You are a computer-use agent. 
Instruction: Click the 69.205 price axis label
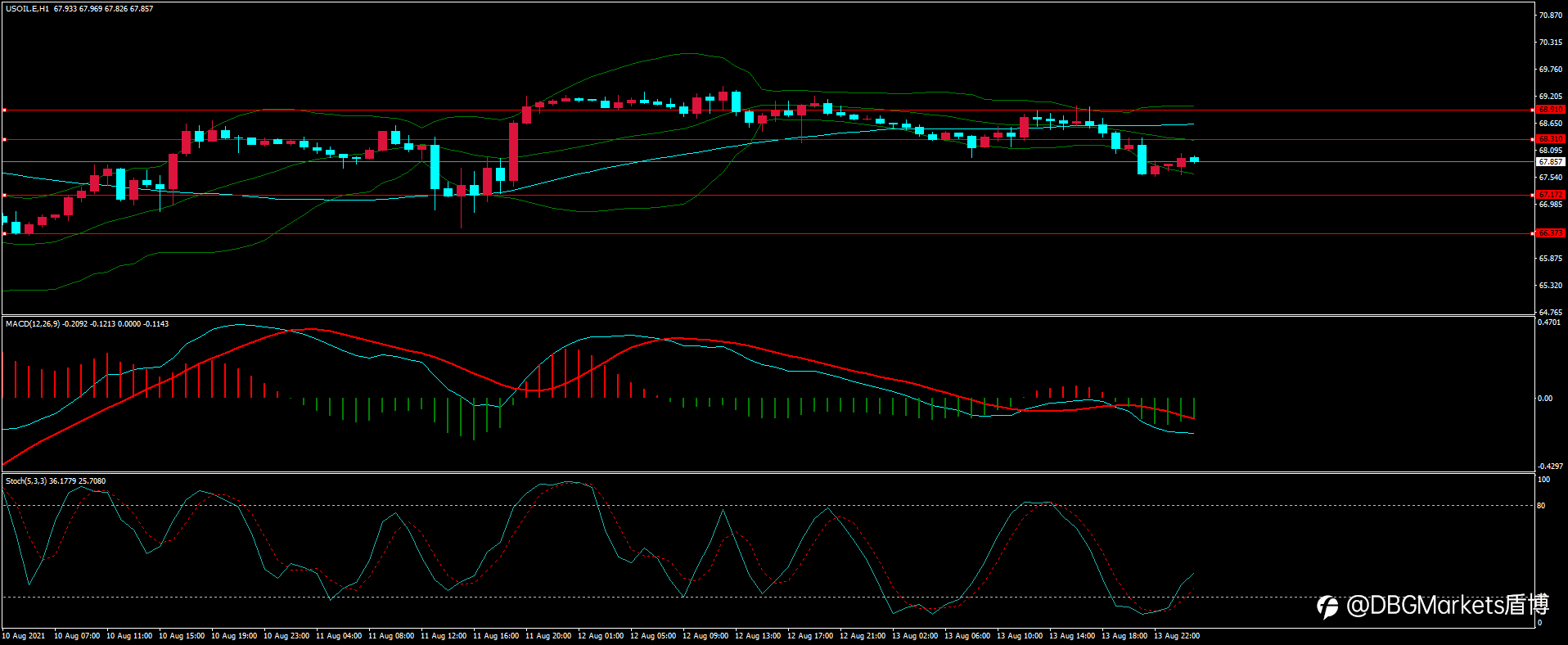[1551, 97]
